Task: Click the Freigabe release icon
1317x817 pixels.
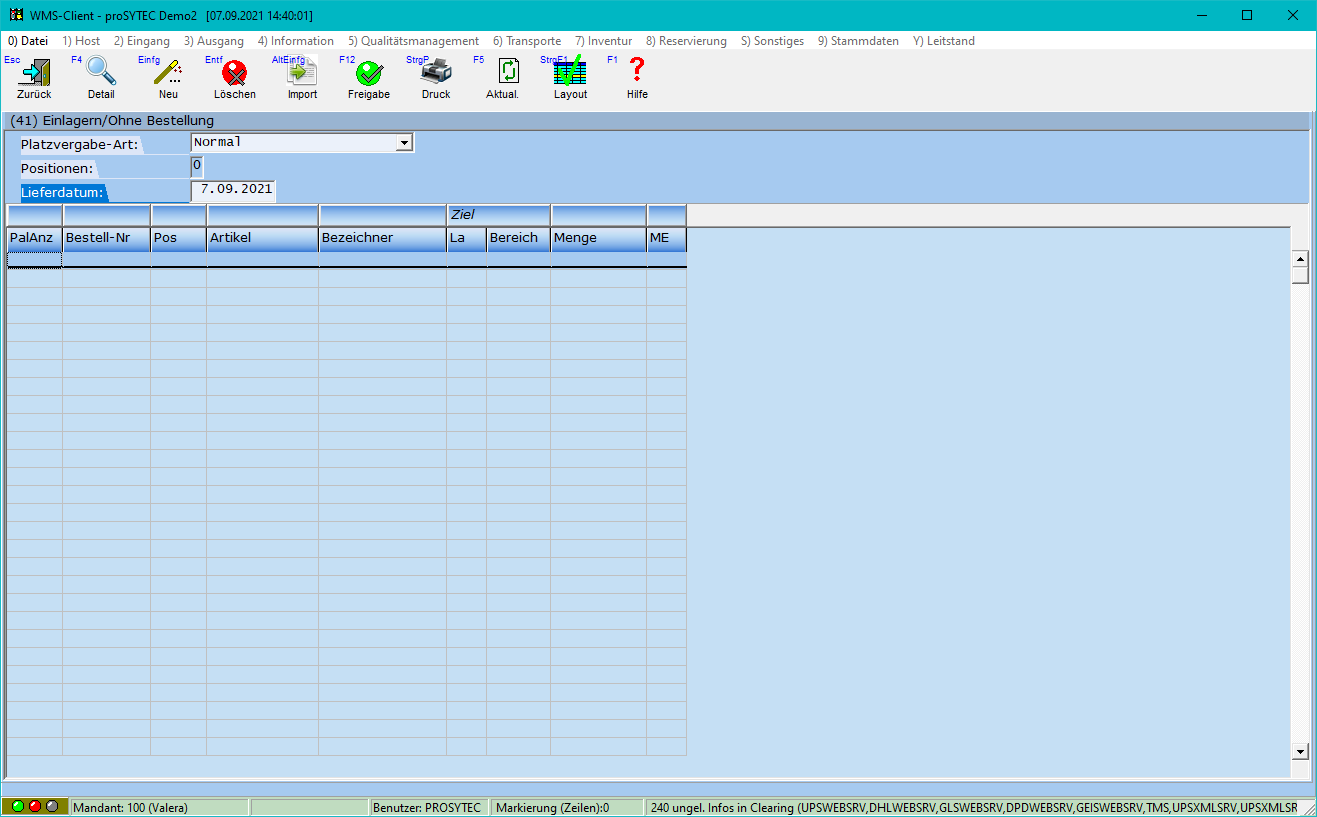Action: (369, 74)
